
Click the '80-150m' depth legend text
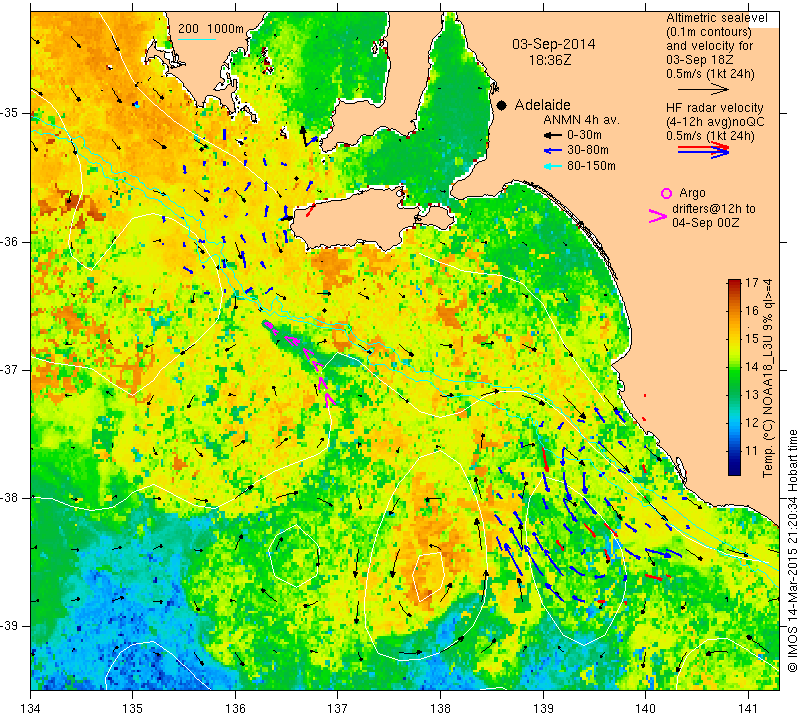click(x=591, y=166)
